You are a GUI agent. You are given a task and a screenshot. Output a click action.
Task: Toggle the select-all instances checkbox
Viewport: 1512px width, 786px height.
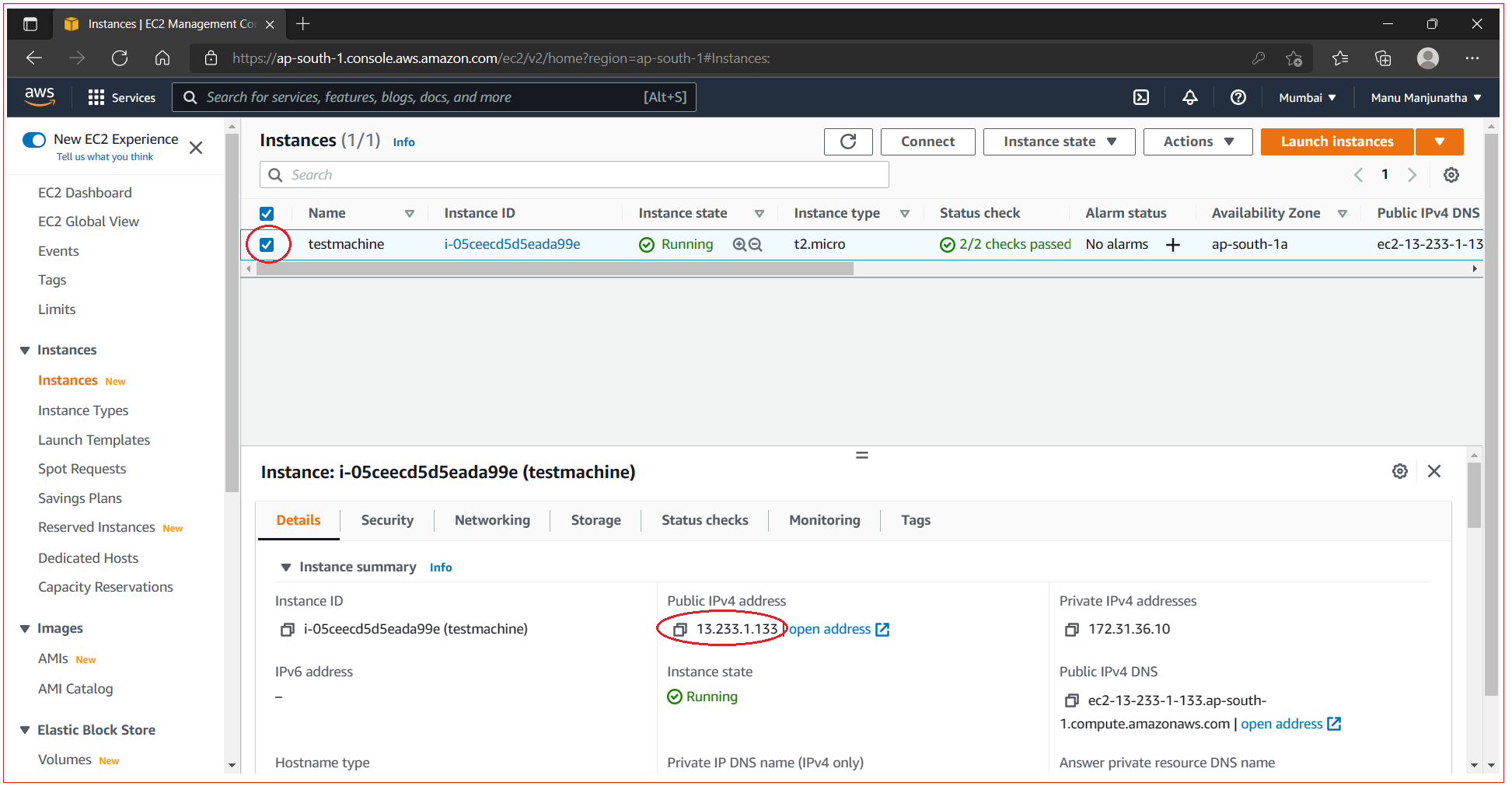[x=267, y=214]
